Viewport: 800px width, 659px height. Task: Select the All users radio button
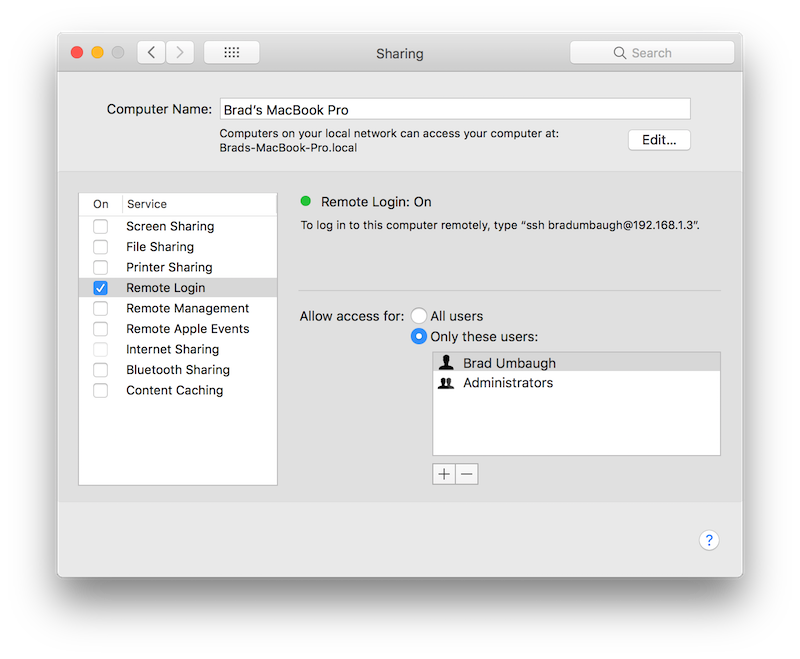click(420, 315)
